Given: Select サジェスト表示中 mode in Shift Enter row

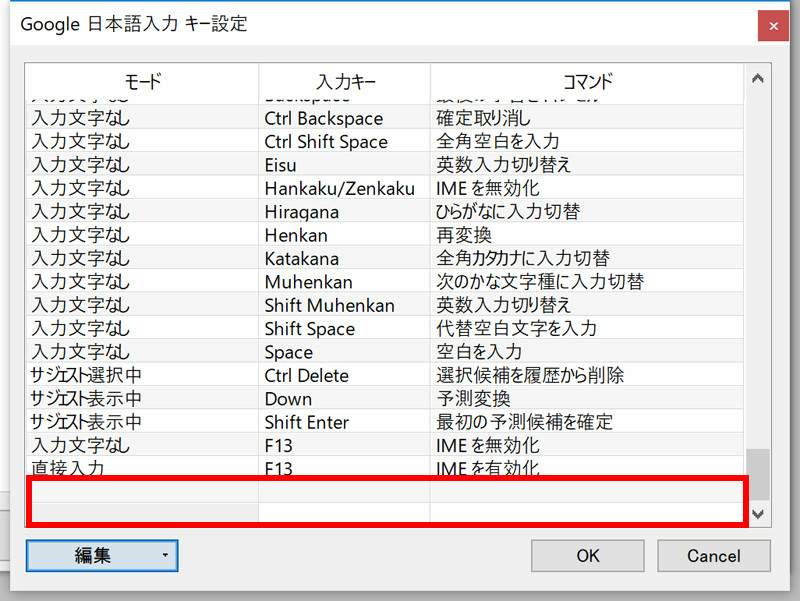Looking at the screenshot, I should coord(142,422).
